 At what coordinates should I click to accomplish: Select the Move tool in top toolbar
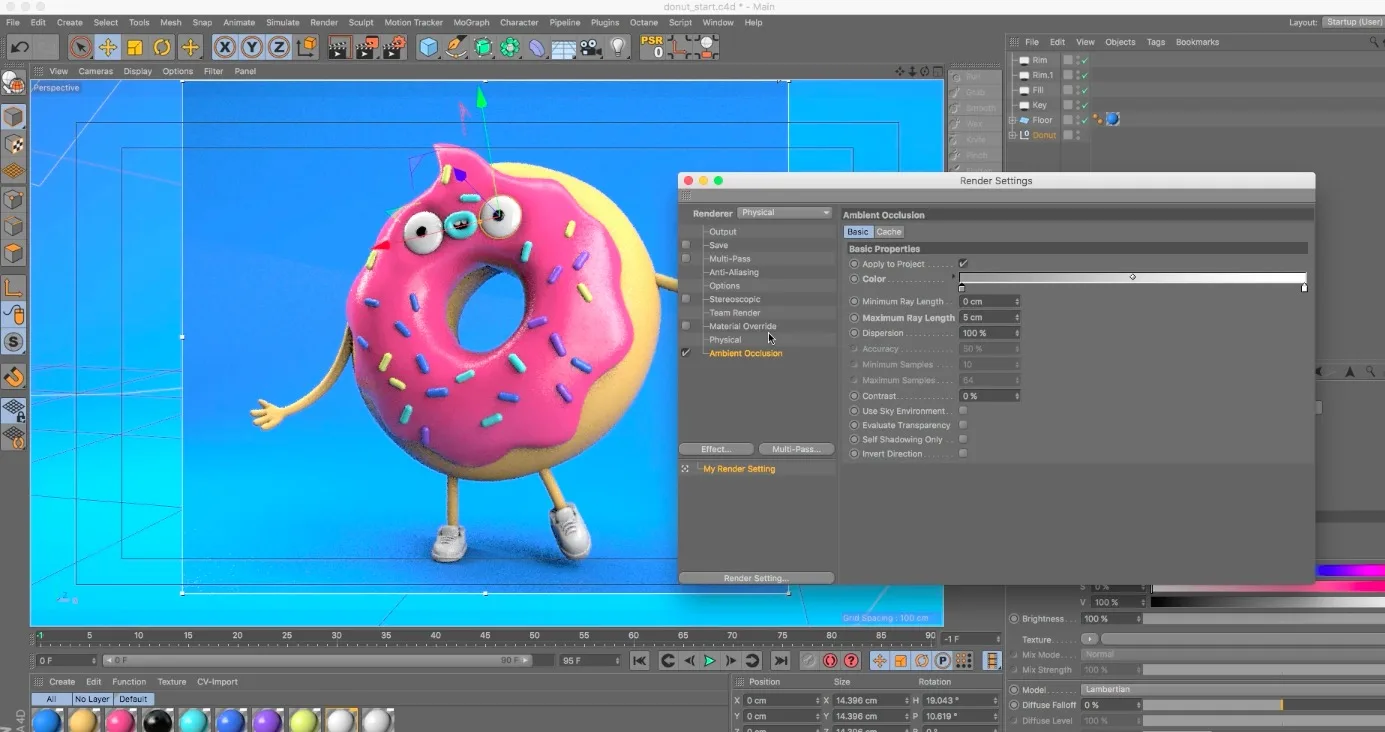pyautogui.click(x=107, y=47)
